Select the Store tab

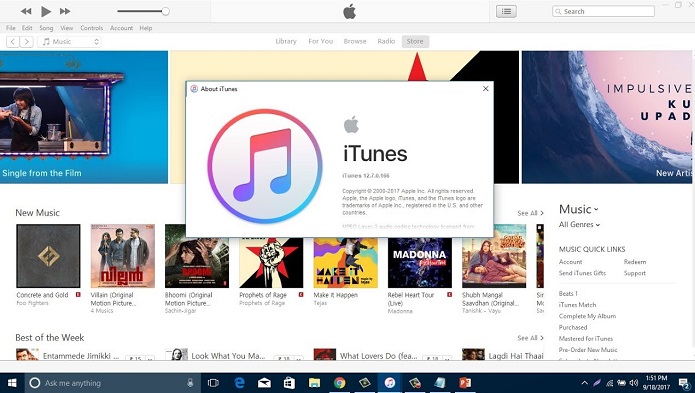(x=415, y=41)
